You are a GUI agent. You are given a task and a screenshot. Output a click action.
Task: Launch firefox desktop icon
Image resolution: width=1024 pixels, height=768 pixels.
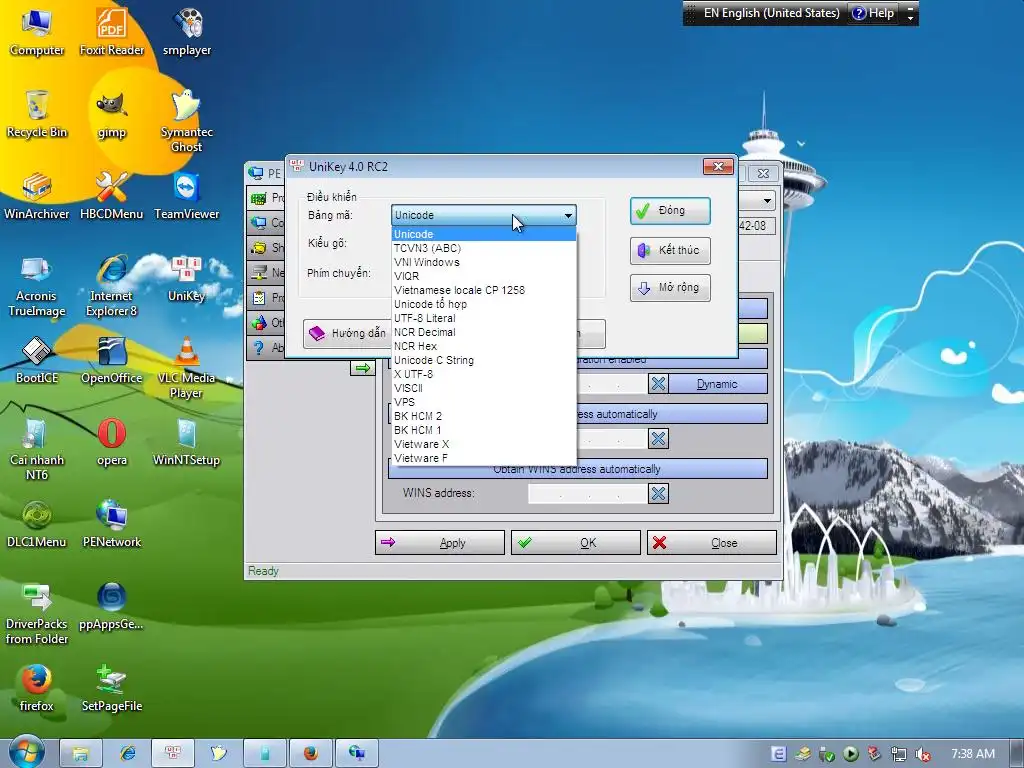click(37, 688)
